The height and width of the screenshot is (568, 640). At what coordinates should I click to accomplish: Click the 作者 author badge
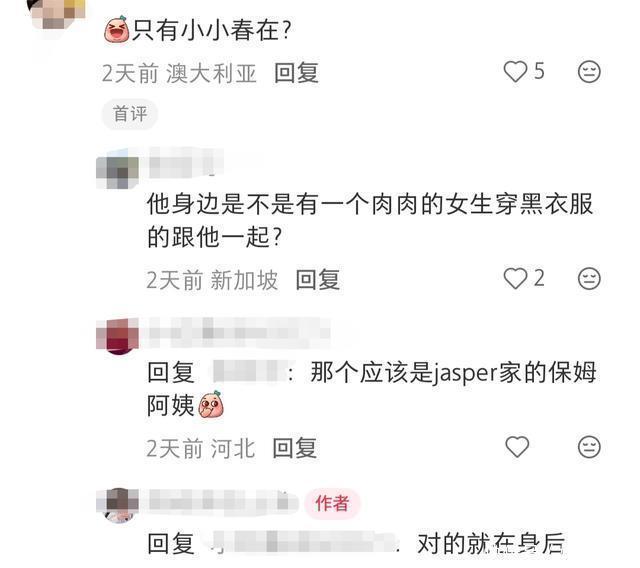332,503
